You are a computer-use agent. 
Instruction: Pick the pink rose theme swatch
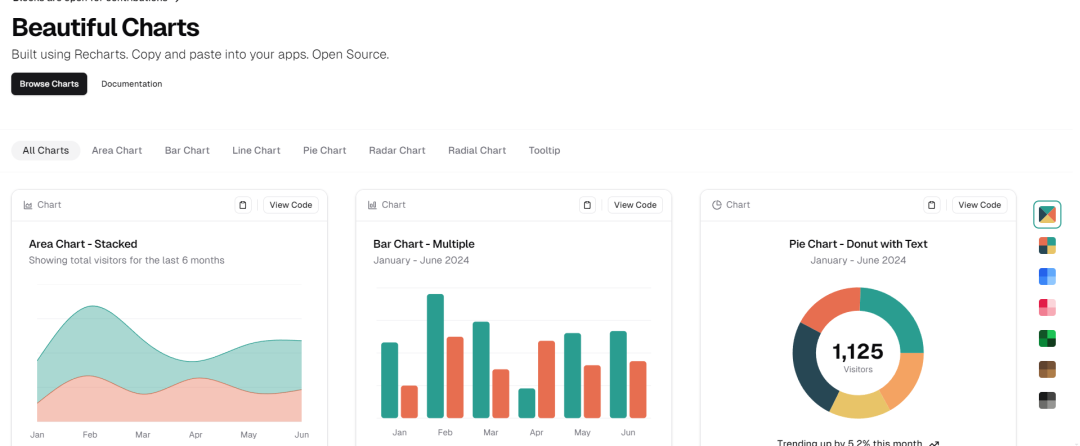point(1047,307)
